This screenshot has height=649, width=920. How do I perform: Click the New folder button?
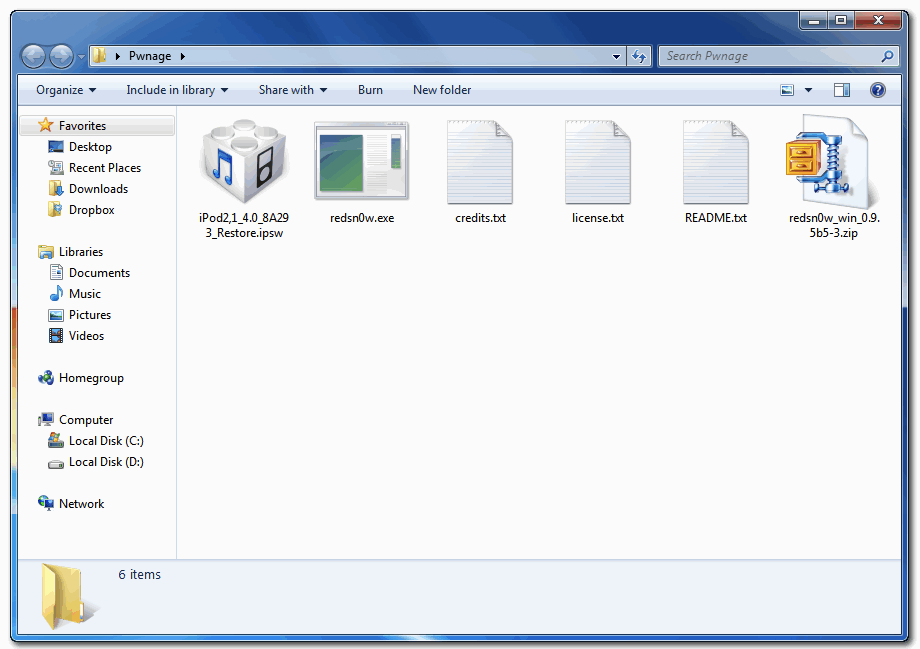(x=442, y=90)
